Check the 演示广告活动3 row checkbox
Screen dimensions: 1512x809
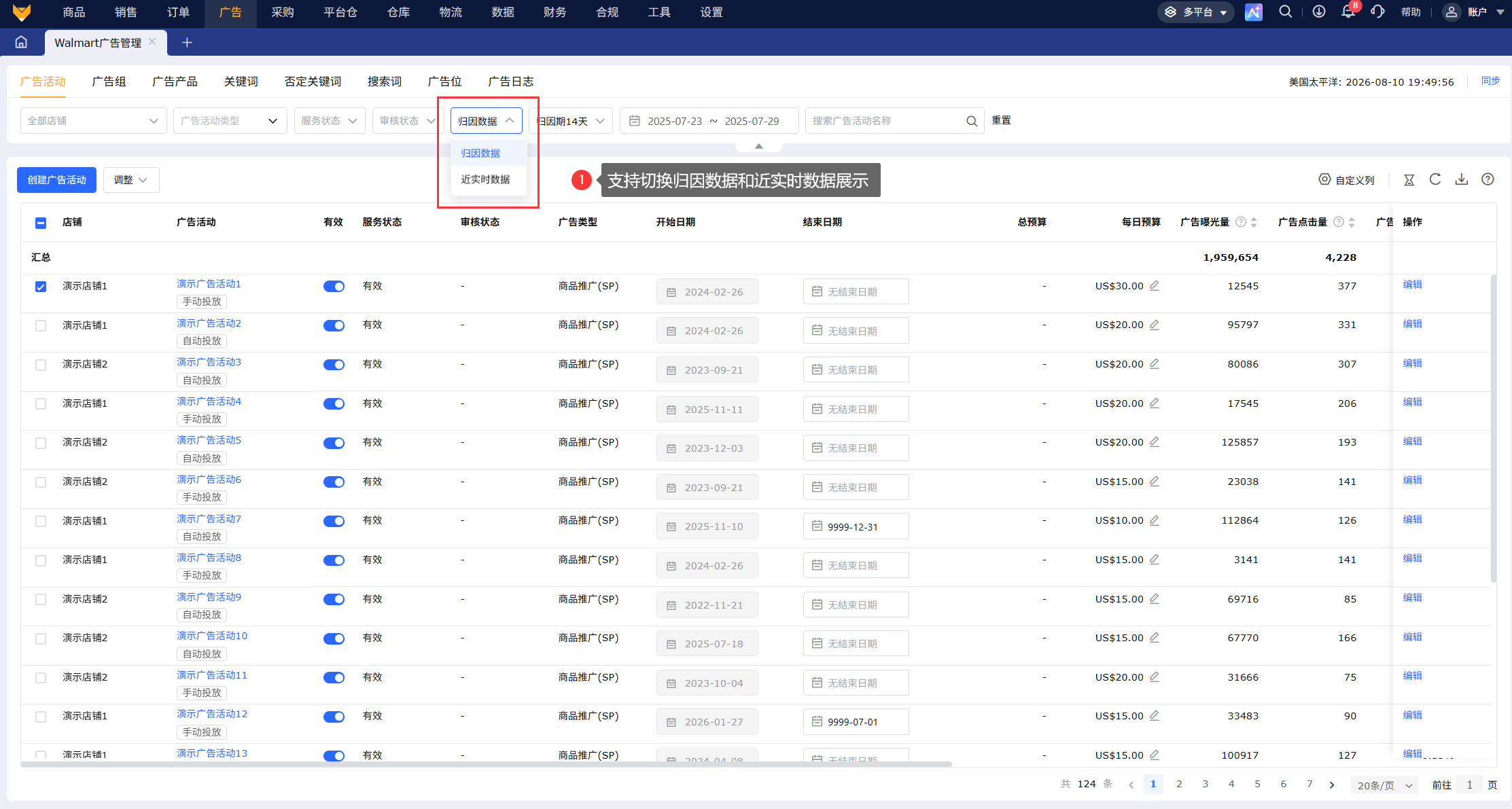[41, 365]
